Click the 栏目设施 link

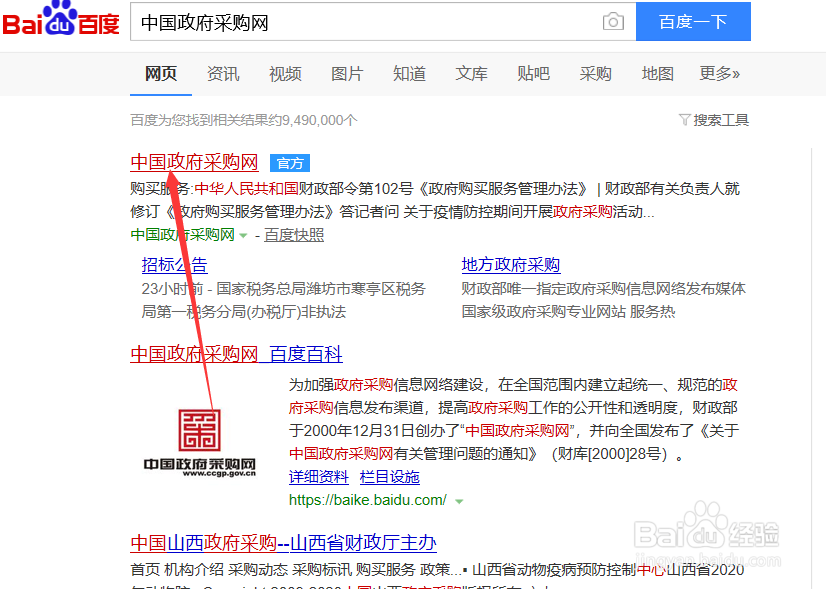(389, 477)
